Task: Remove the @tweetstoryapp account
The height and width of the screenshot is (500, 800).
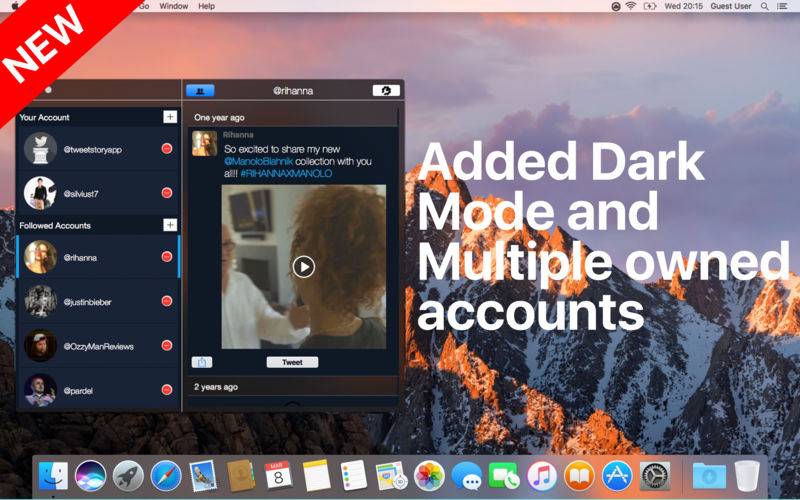Action: click(167, 148)
